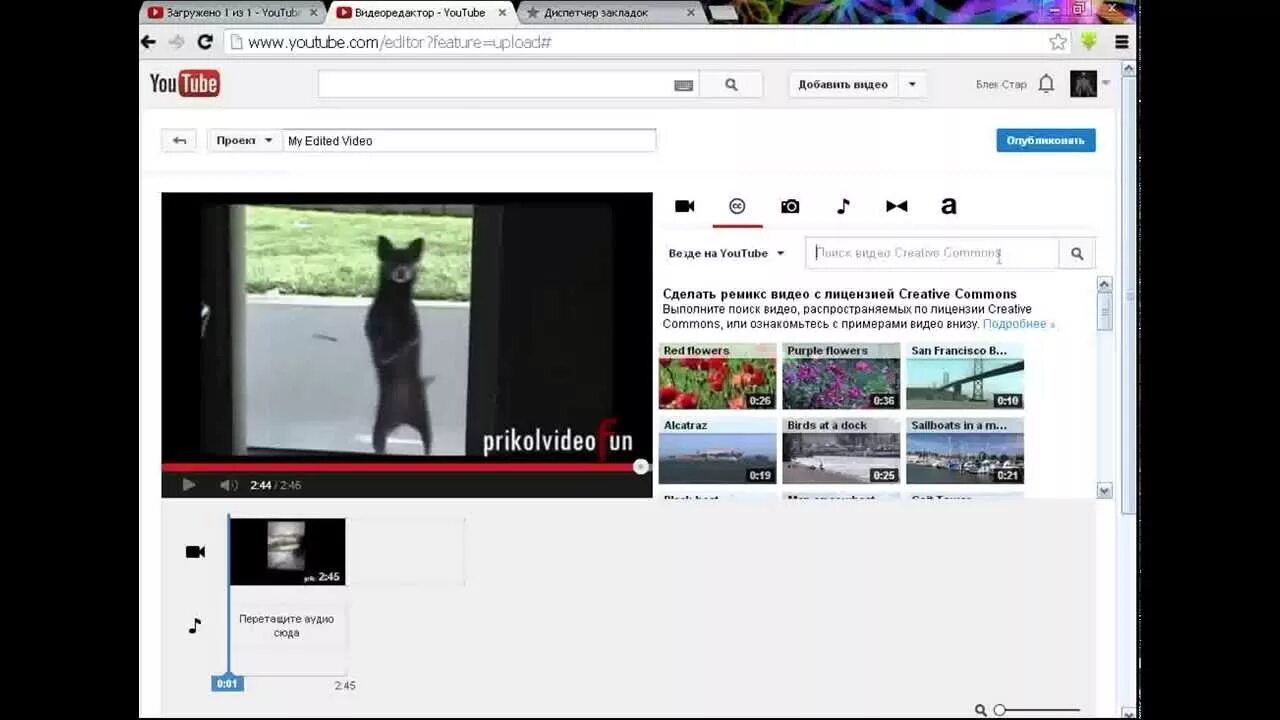The image size is (1280, 720).
Task: Click the browser forward arrow
Action: coord(176,42)
